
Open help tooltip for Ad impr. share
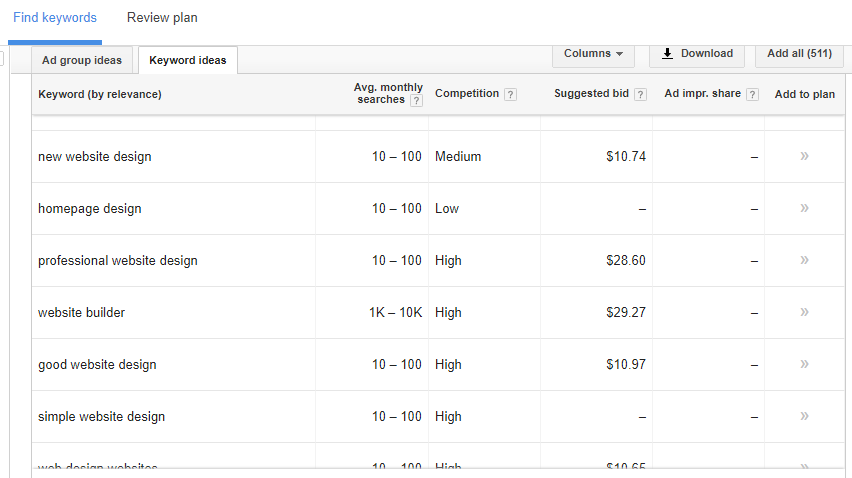[752, 95]
